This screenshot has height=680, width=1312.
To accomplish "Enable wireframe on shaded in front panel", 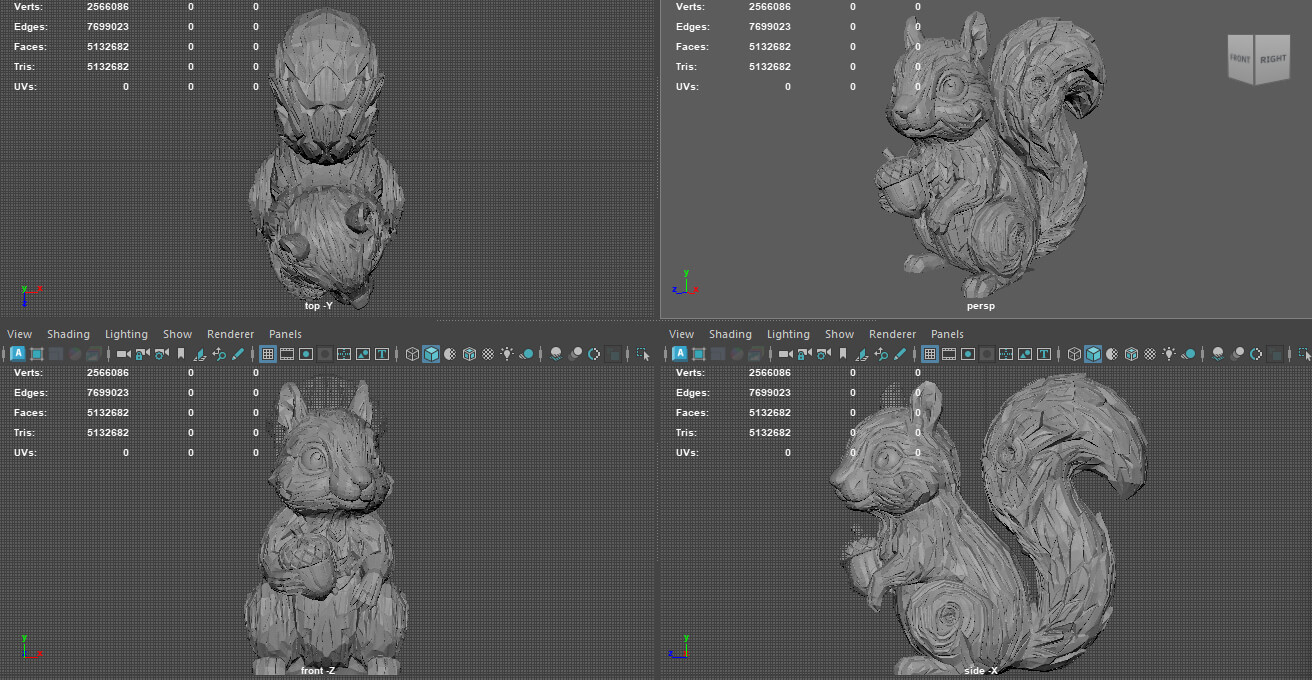I will click(x=469, y=354).
